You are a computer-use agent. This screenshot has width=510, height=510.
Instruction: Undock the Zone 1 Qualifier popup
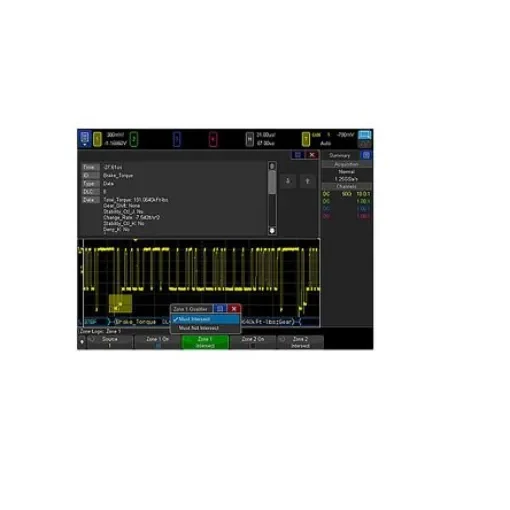point(220,309)
